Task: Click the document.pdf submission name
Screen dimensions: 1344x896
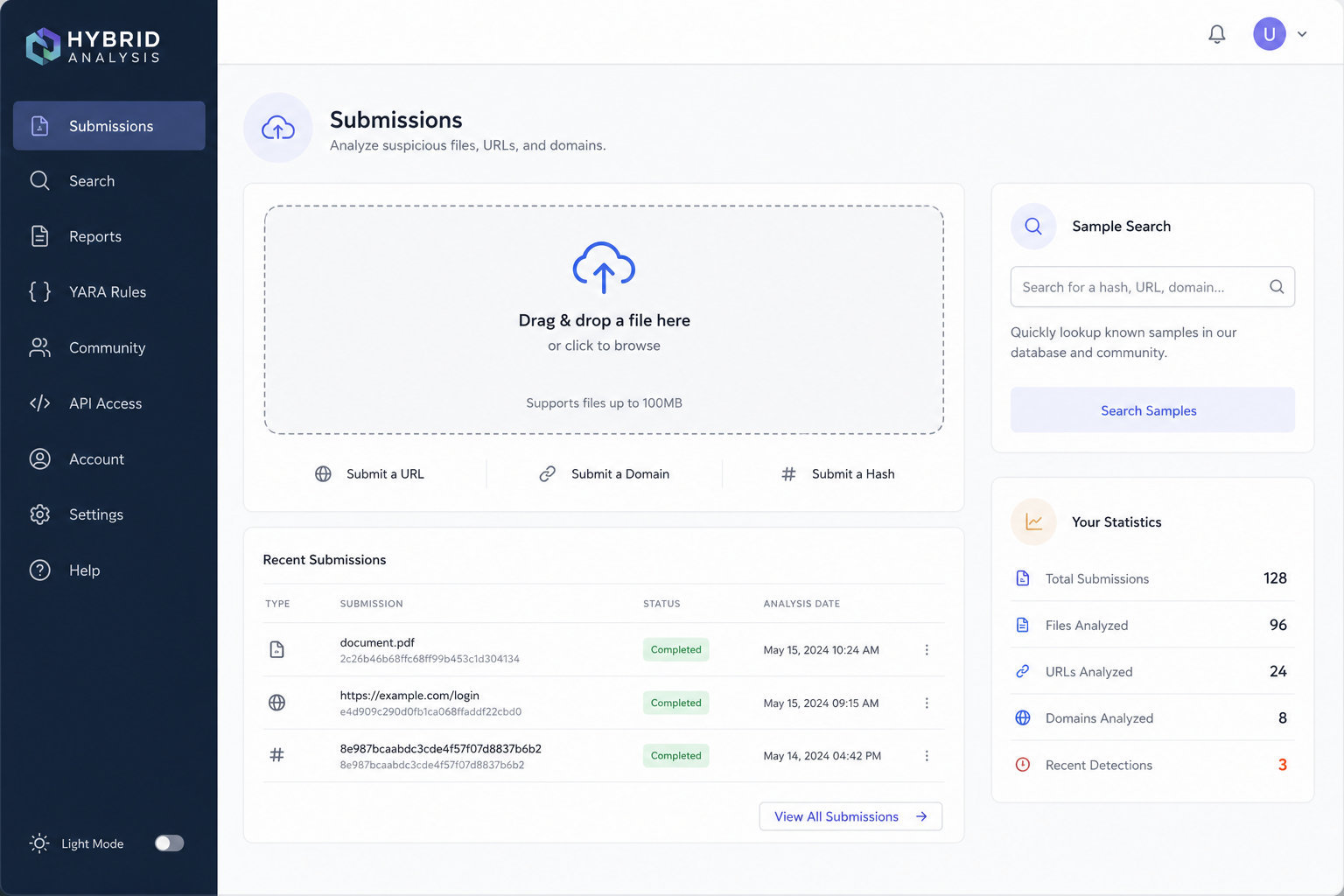Action: tap(377, 642)
